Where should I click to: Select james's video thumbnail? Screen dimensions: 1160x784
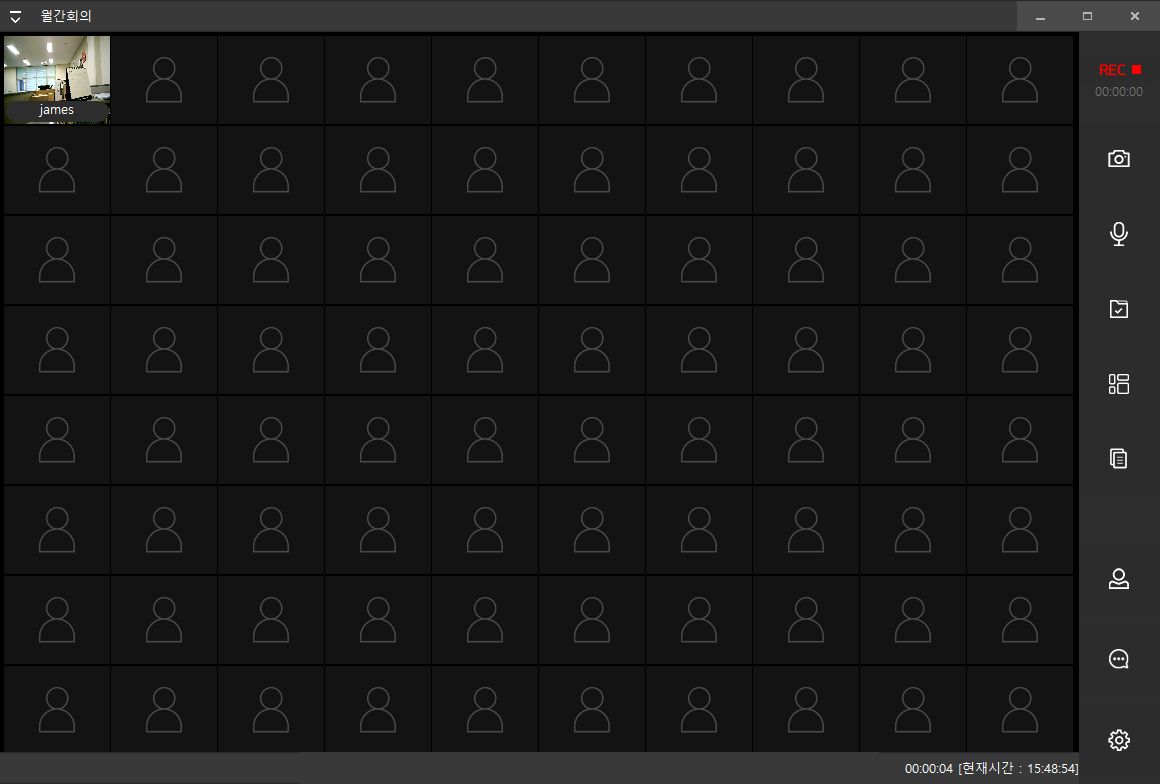[x=57, y=80]
